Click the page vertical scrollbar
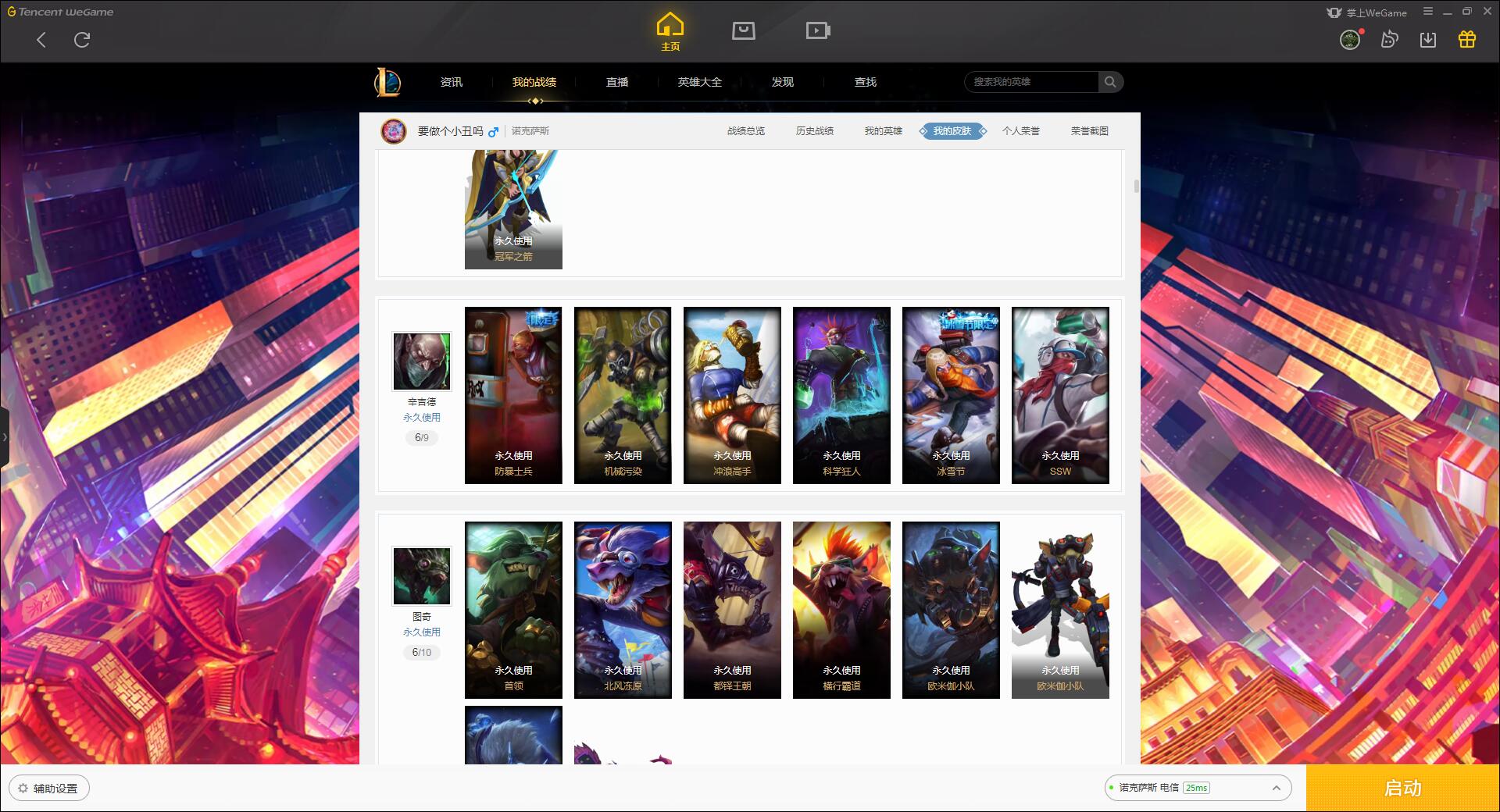The image size is (1500, 812). tap(1136, 186)
